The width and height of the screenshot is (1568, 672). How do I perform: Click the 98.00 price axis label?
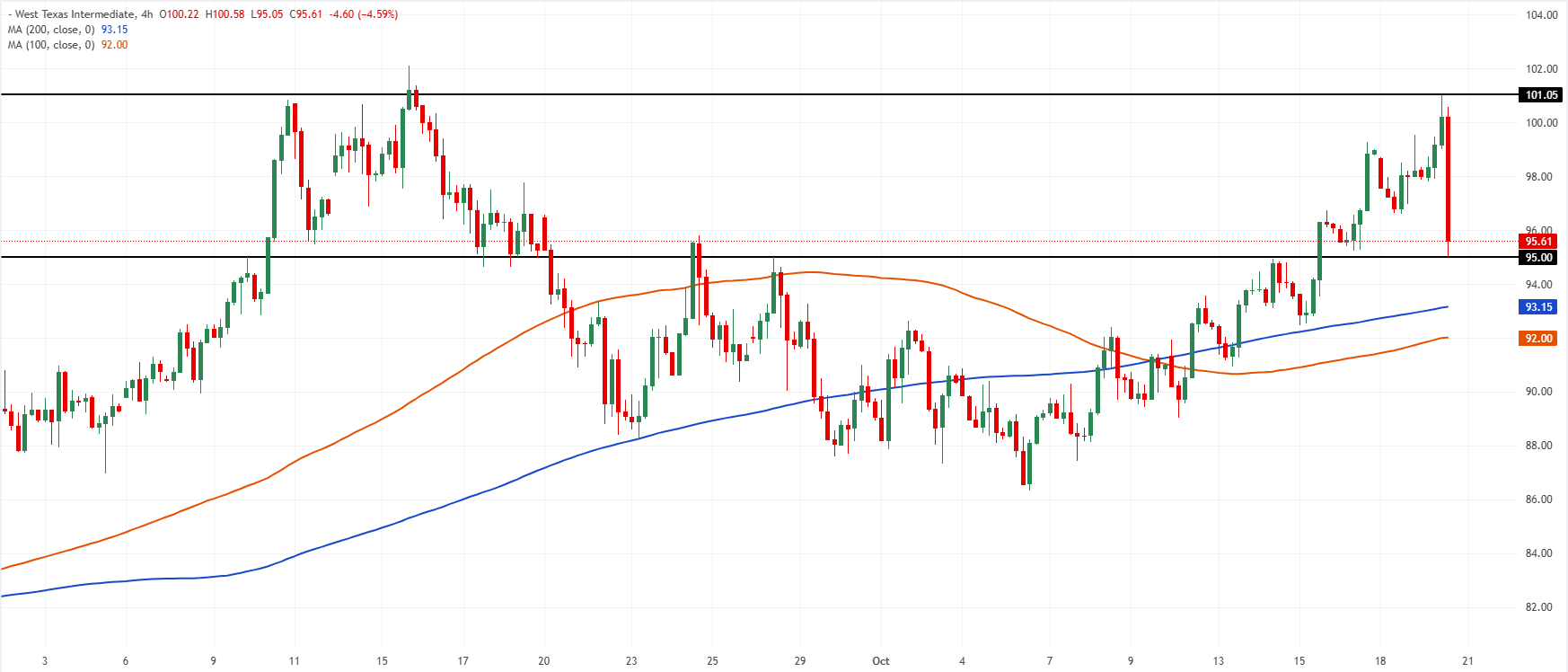(1538, 177)
